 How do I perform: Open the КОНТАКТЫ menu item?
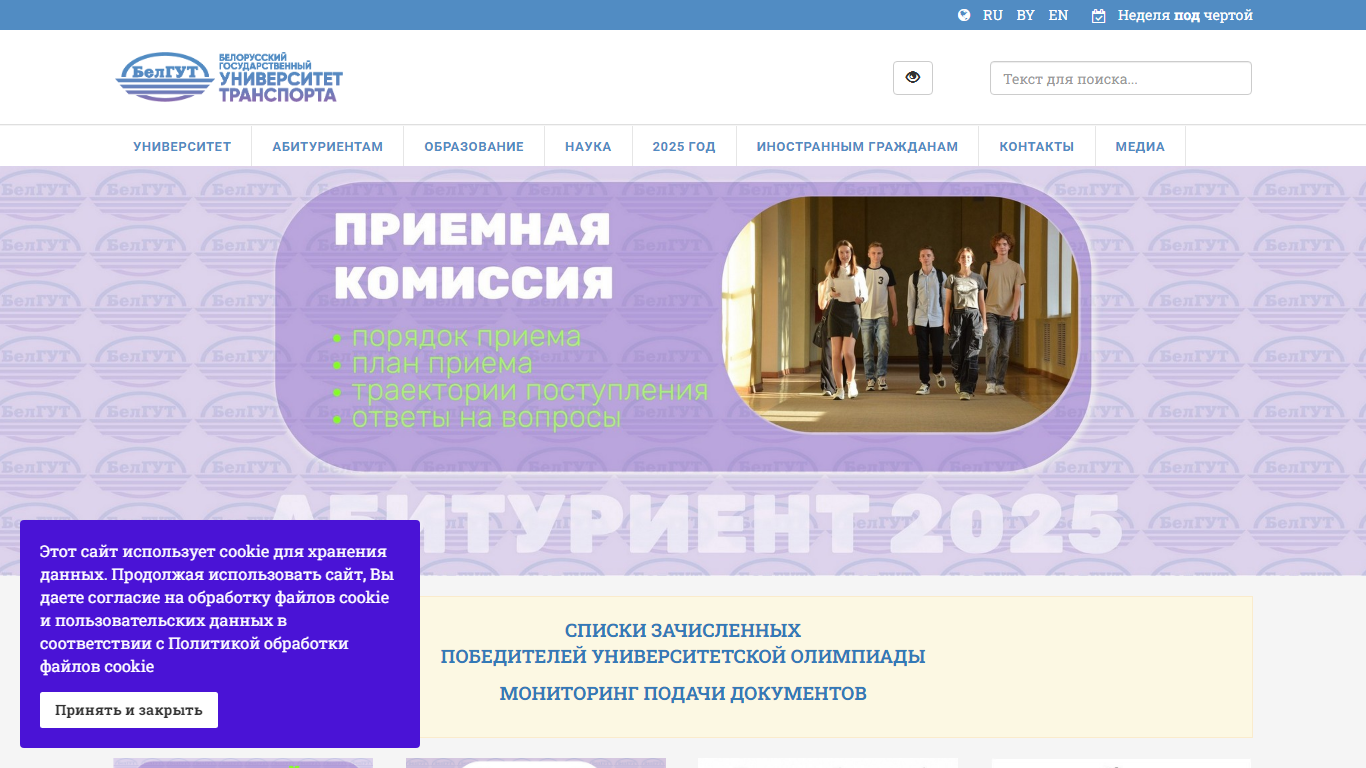coord(1037,146)
